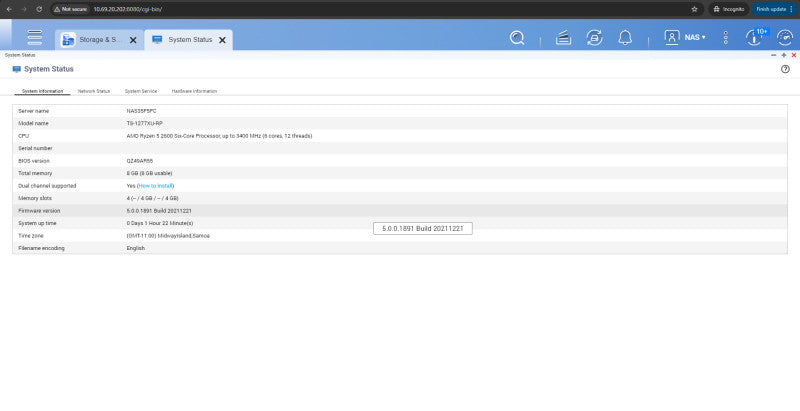Reload the page with the browser refresh icon
Viewport: 800px width, 411px height.
point(39,9)
